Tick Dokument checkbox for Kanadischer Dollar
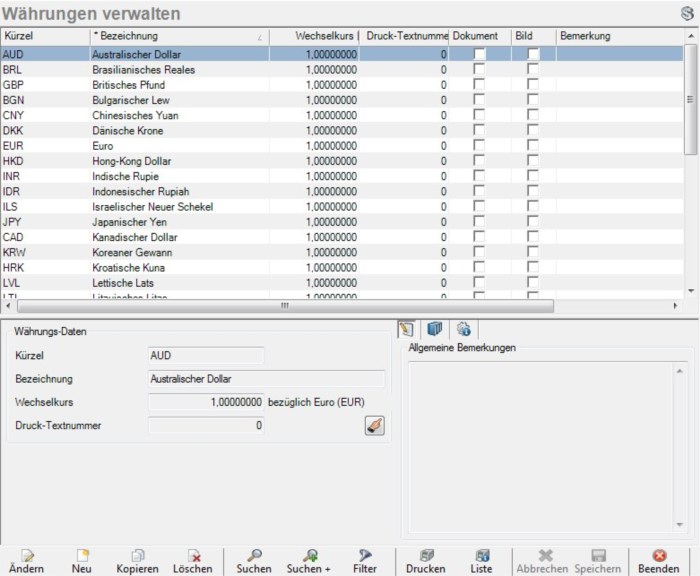 479,237
